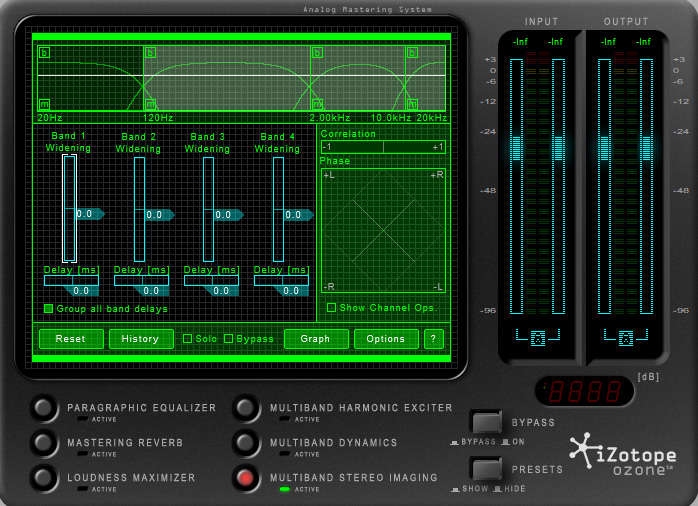The width and height of the screenshot is (698, 506).
Task: Click Band 1 Delay 0.0 value
Action: [81, 291]
